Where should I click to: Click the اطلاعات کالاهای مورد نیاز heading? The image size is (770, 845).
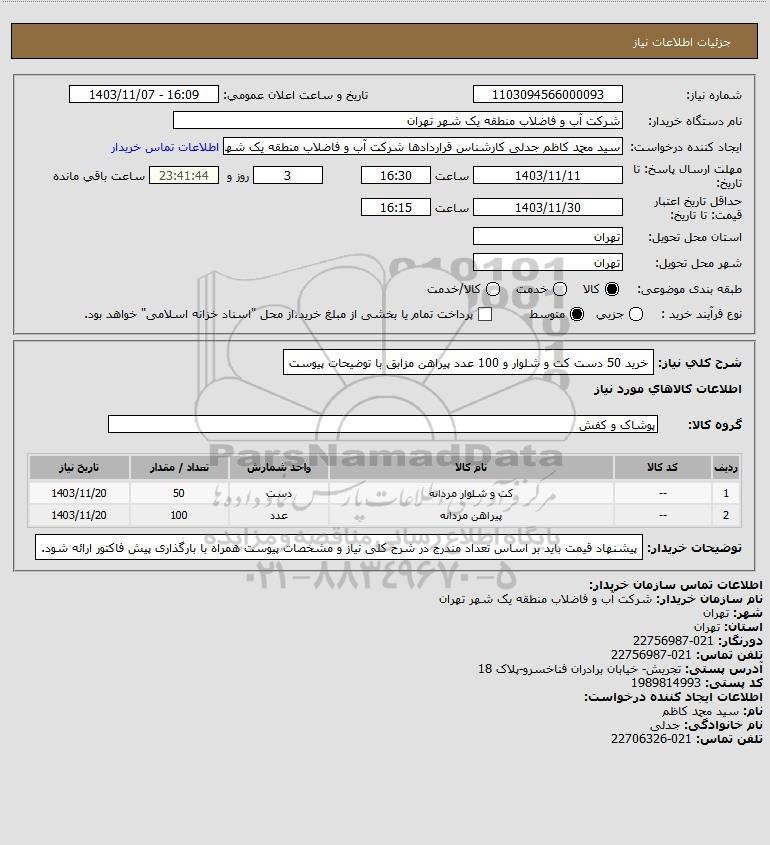668,389
